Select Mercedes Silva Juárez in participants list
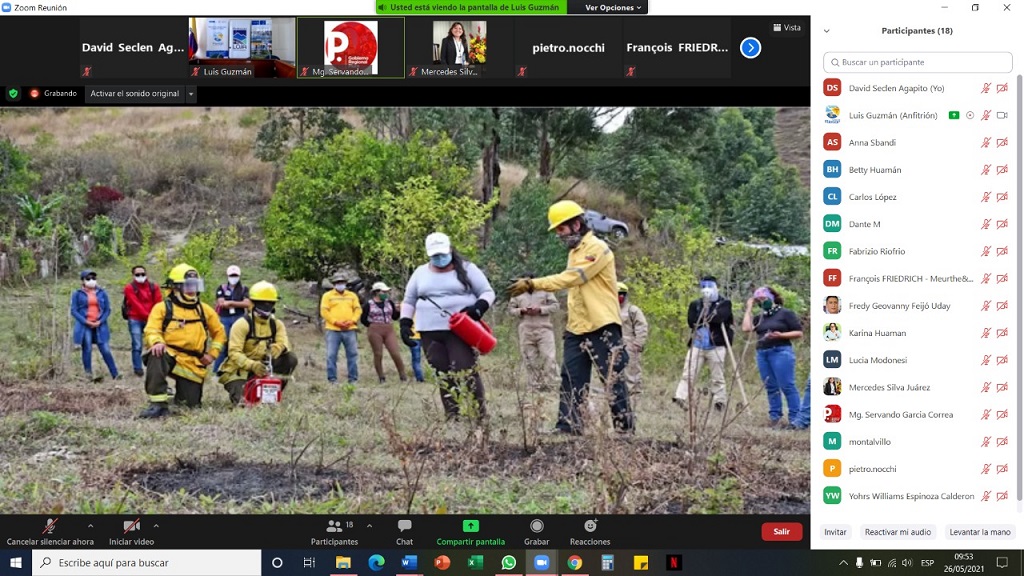The height and width of the screenshot is (576, 1024). (916, 387)
